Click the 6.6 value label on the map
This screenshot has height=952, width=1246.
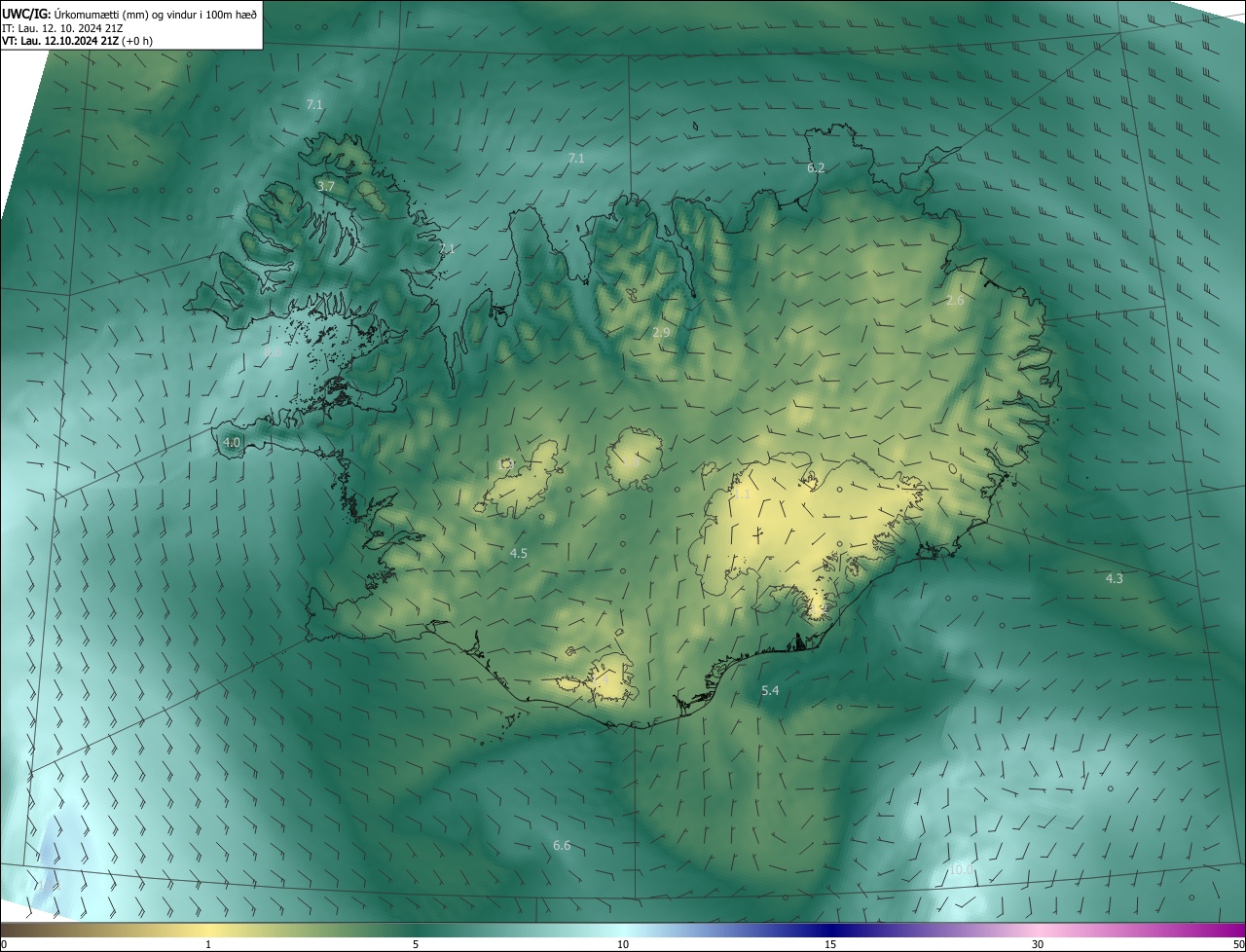[562, 845]
